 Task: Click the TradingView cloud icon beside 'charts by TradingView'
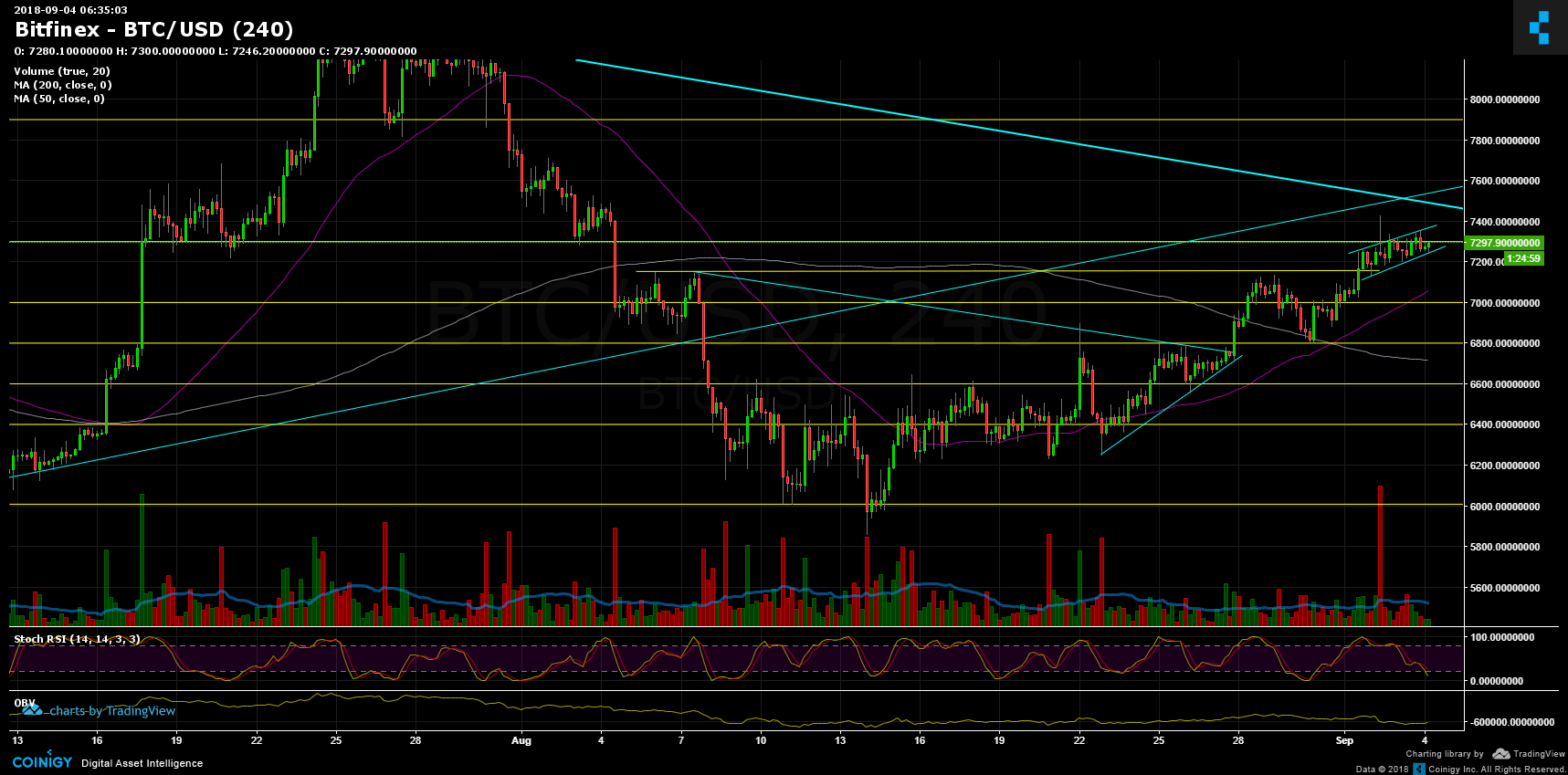[x=32, y=709]
